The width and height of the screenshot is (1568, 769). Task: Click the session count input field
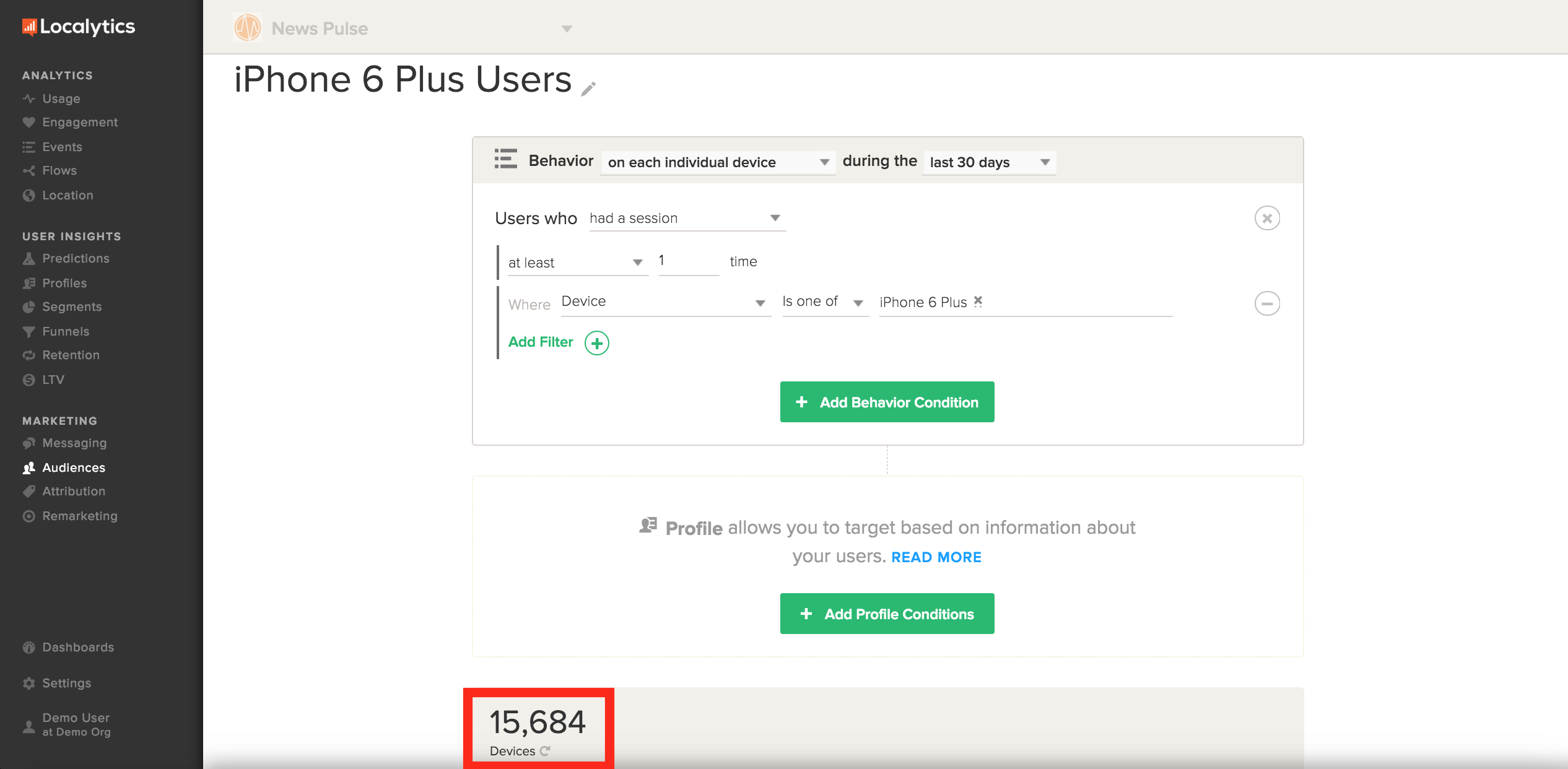tap(687, 261)
